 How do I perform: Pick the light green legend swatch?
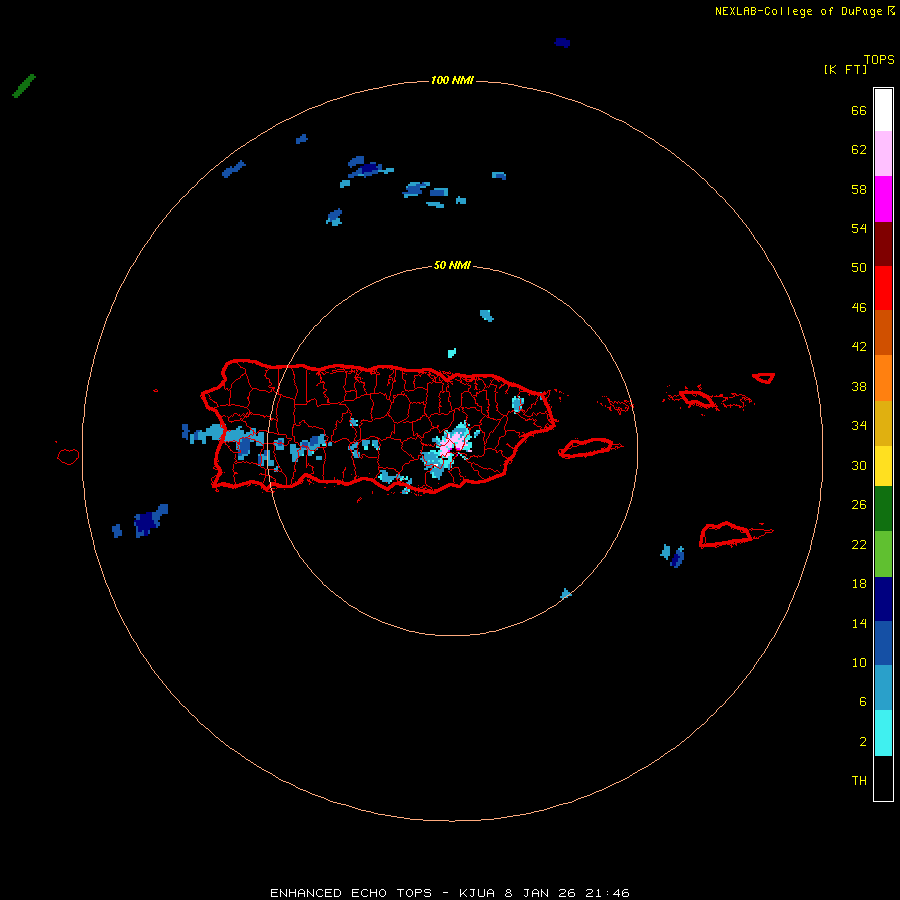883,554
